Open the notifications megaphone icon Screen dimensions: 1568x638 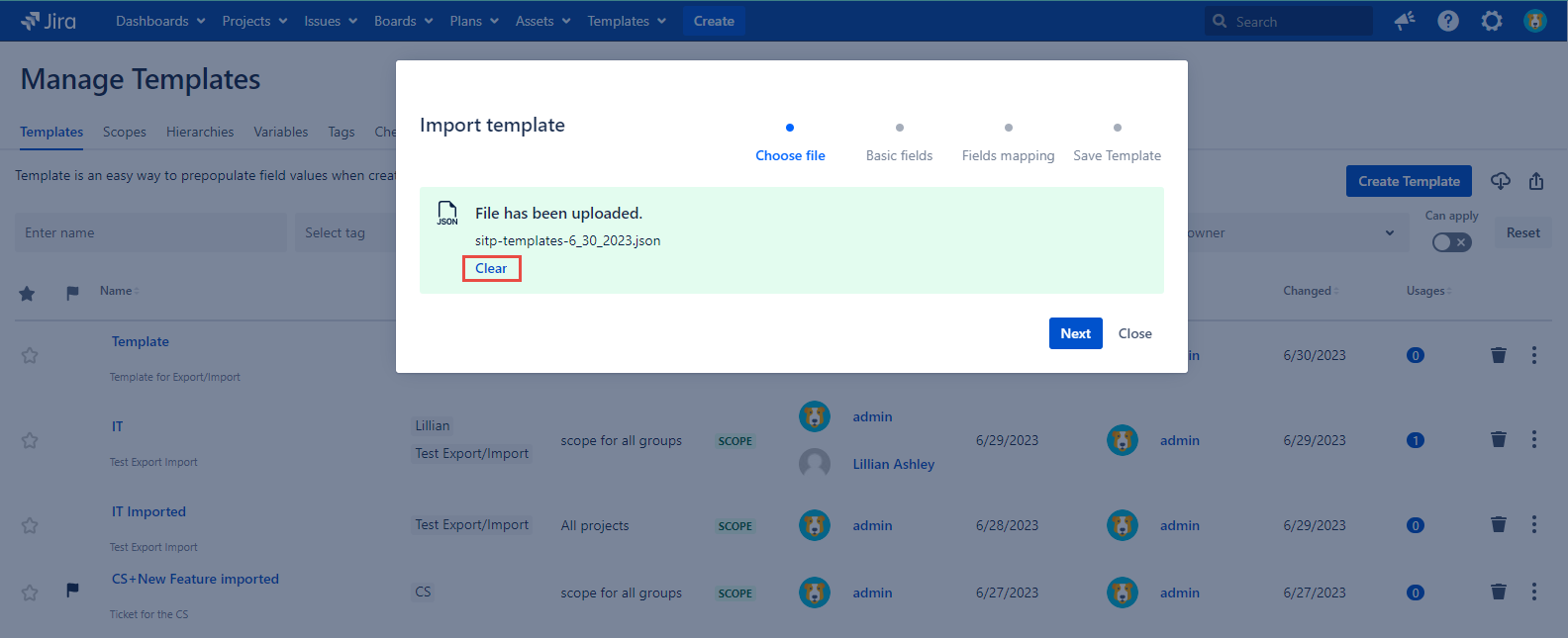[x=1405, y=21]
